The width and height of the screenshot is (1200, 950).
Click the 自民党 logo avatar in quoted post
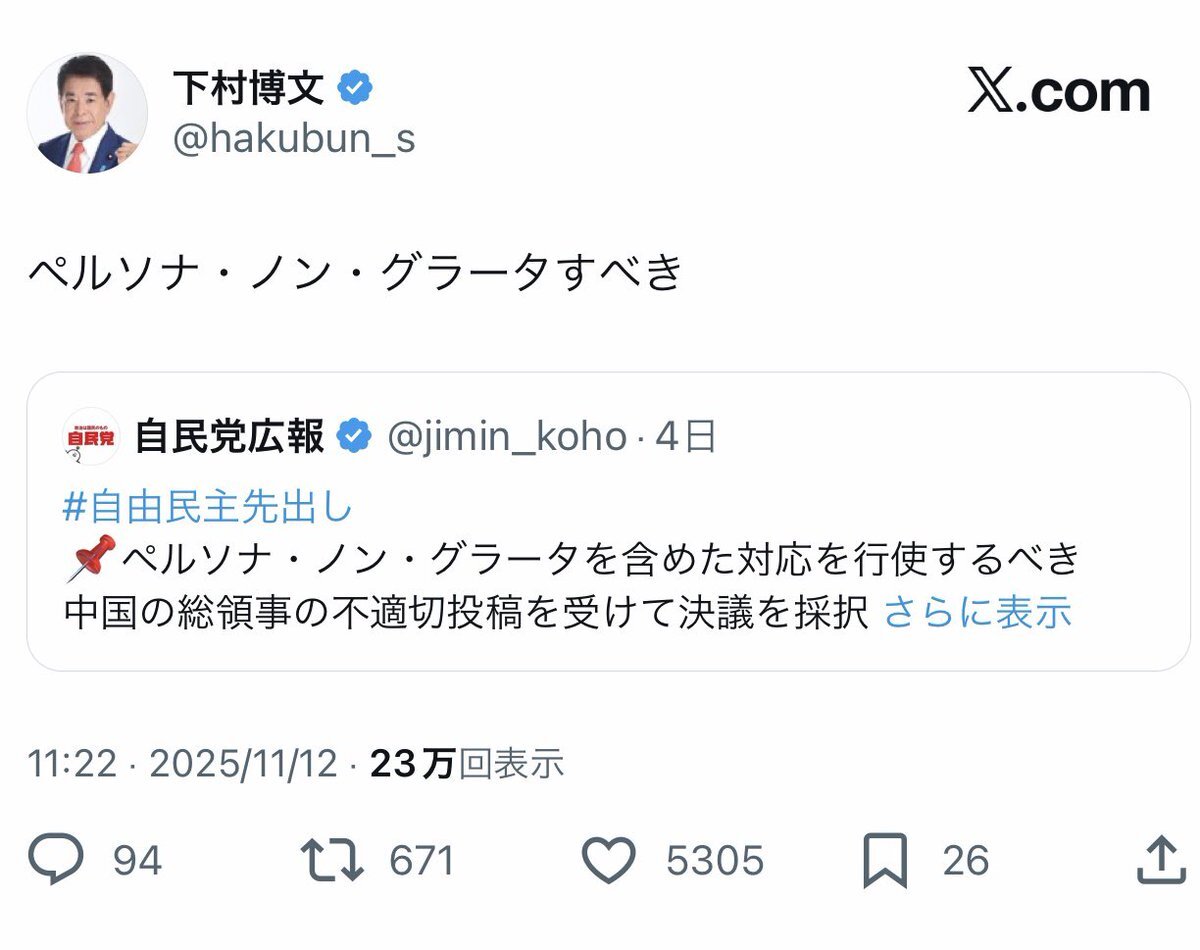coord(91,437)
